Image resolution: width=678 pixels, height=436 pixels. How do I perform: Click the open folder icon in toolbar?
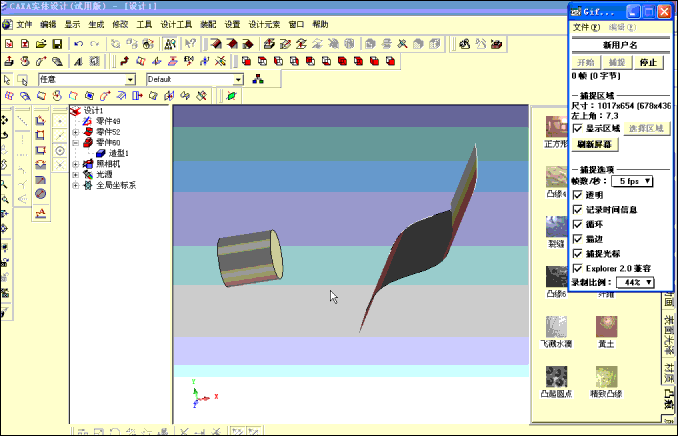point(41,44)
